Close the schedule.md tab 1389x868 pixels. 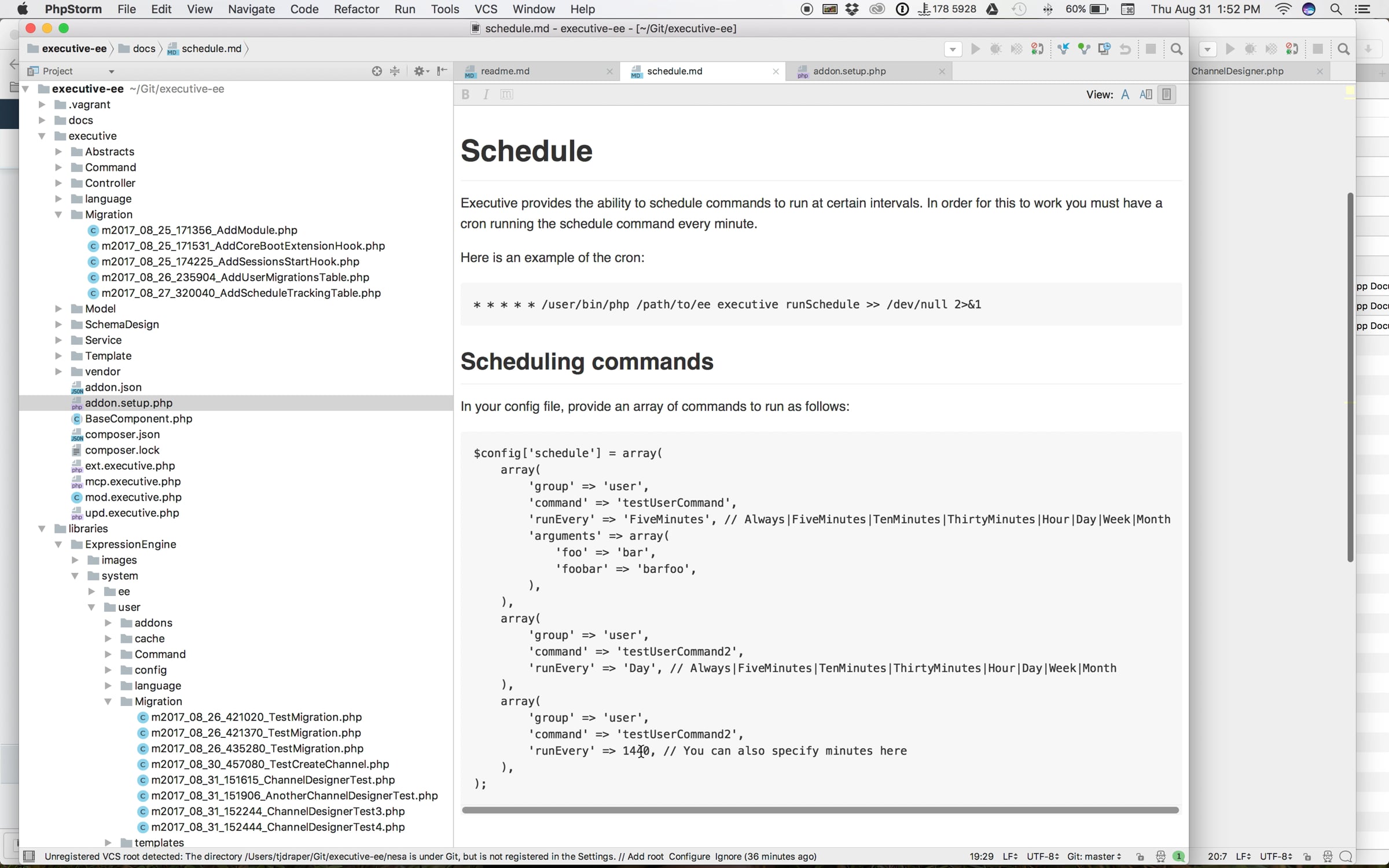(x=776, y=71)
